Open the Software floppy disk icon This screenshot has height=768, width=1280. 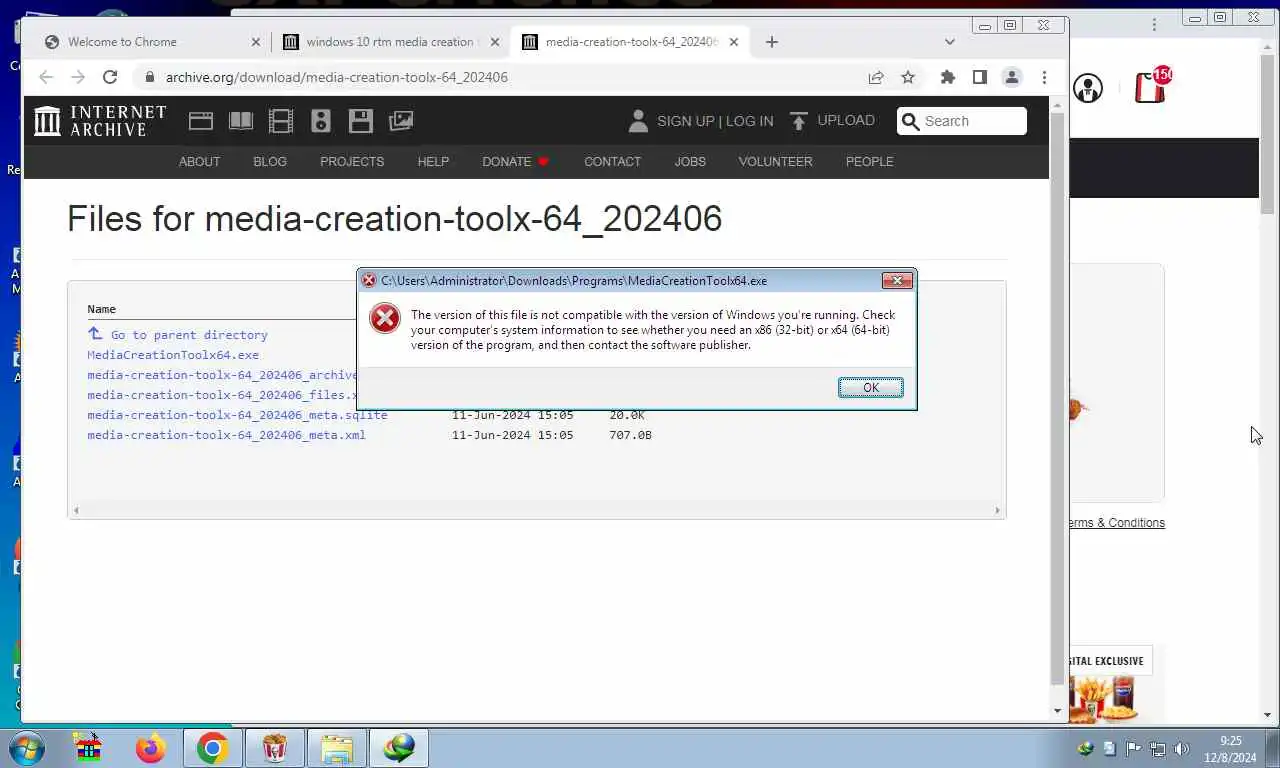361,121
